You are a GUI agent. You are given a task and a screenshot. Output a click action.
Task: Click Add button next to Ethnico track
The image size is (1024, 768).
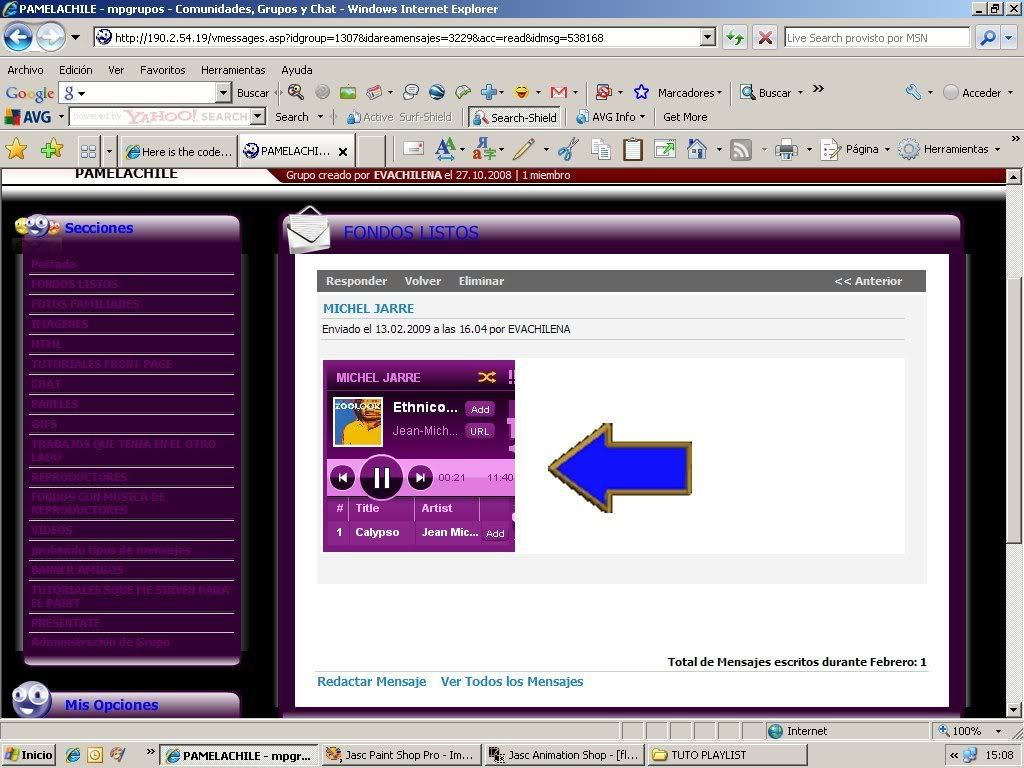pyautogui.click(x=480, y=409)
